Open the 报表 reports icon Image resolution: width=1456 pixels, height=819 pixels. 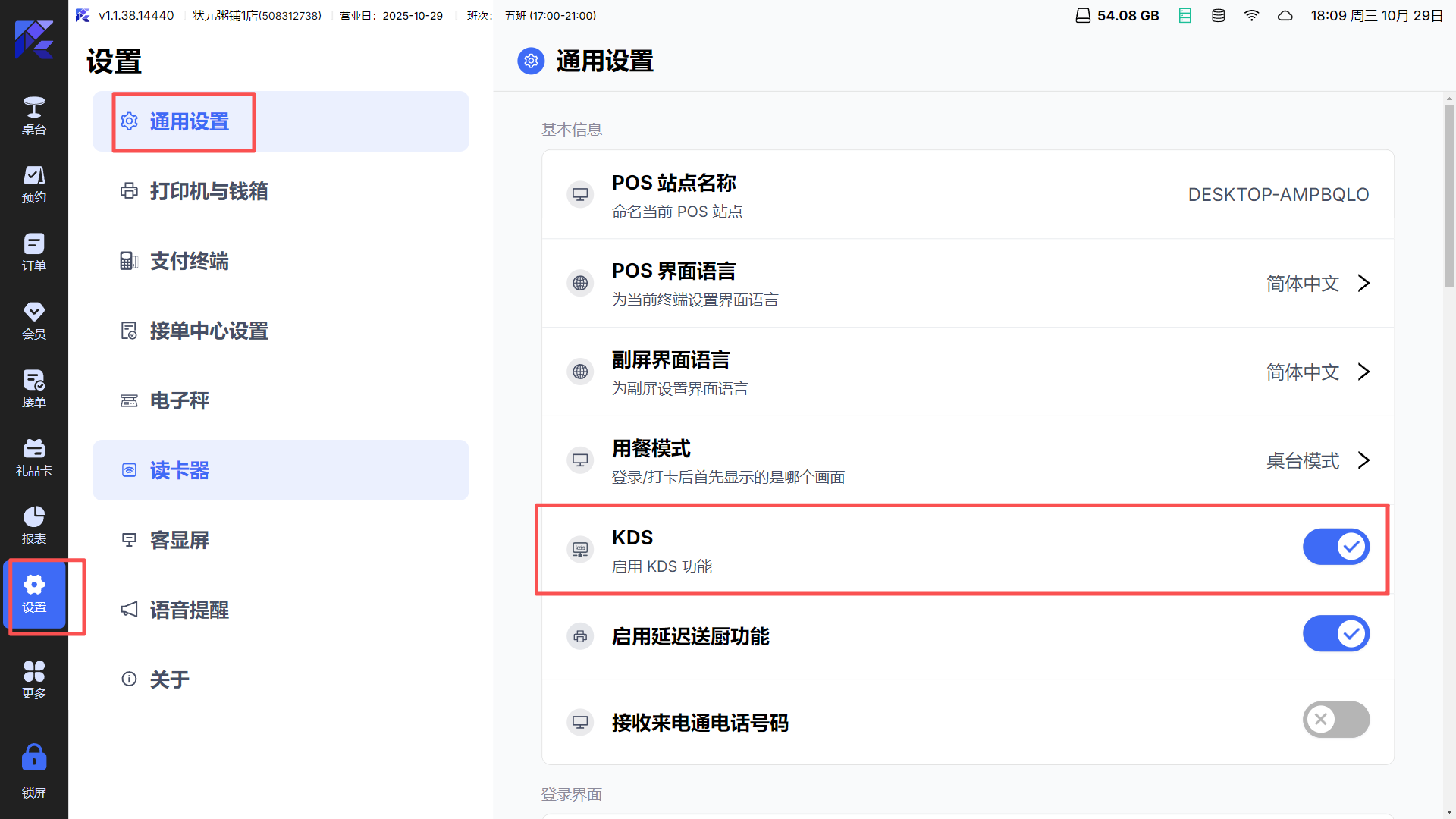[33, 526]
